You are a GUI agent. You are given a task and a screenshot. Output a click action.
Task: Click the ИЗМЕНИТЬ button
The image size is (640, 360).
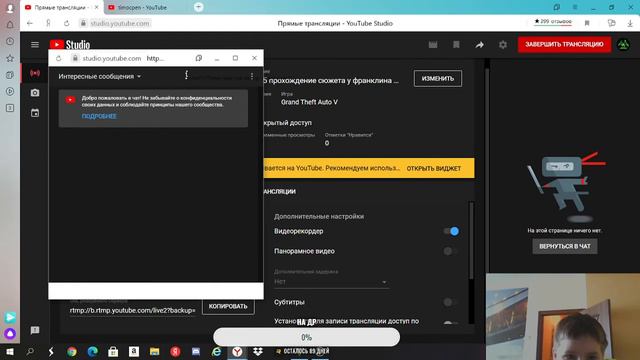pyautogui.click(x=438, y=78)
